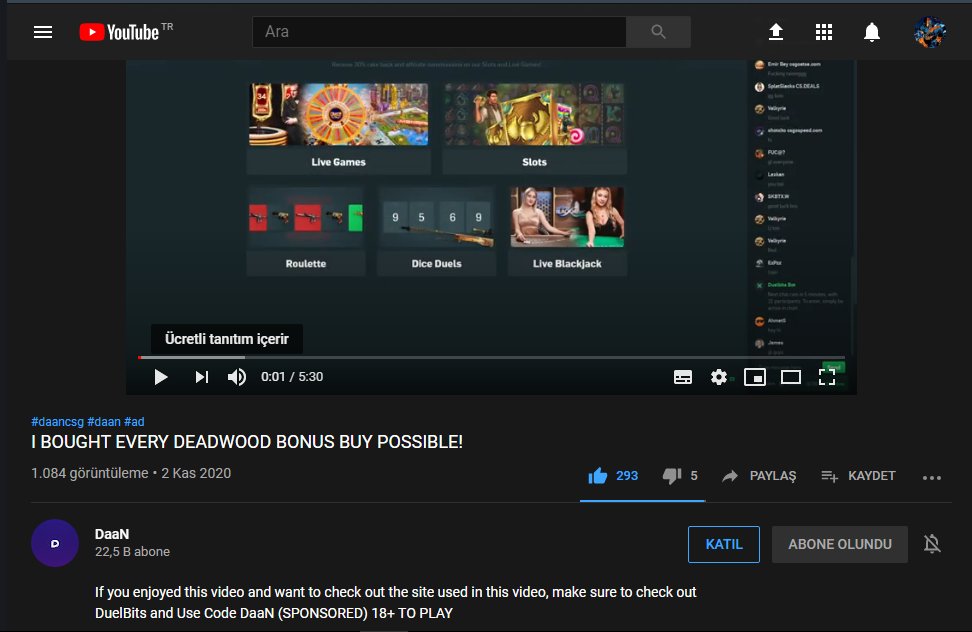
Task: Click the Live Blackjack tile in video
Action: pyautogui.click(x=567, y=231)
